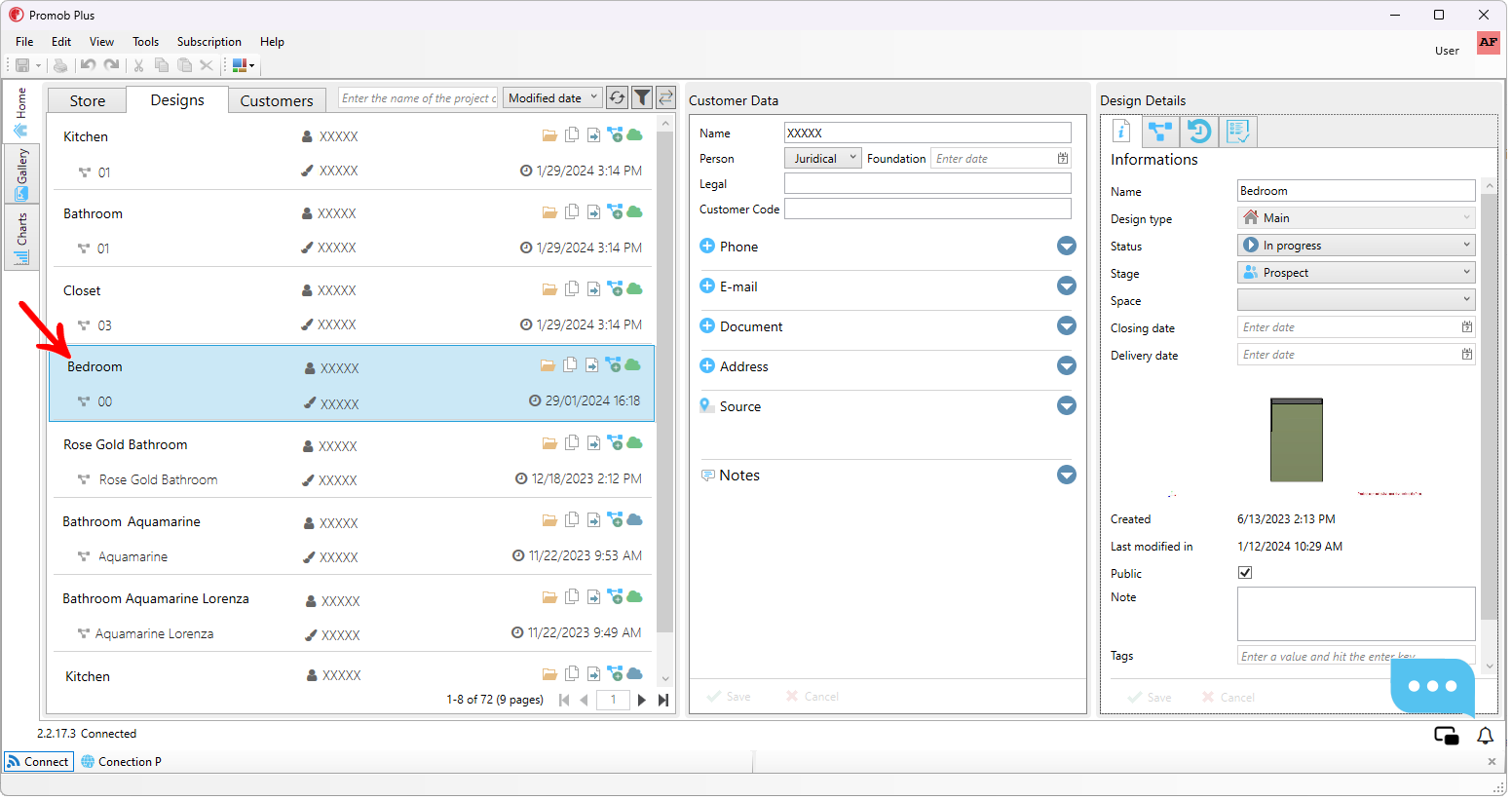1512x800 pixels.
Task: Go to next page of designs
Action: coord(641,700)
